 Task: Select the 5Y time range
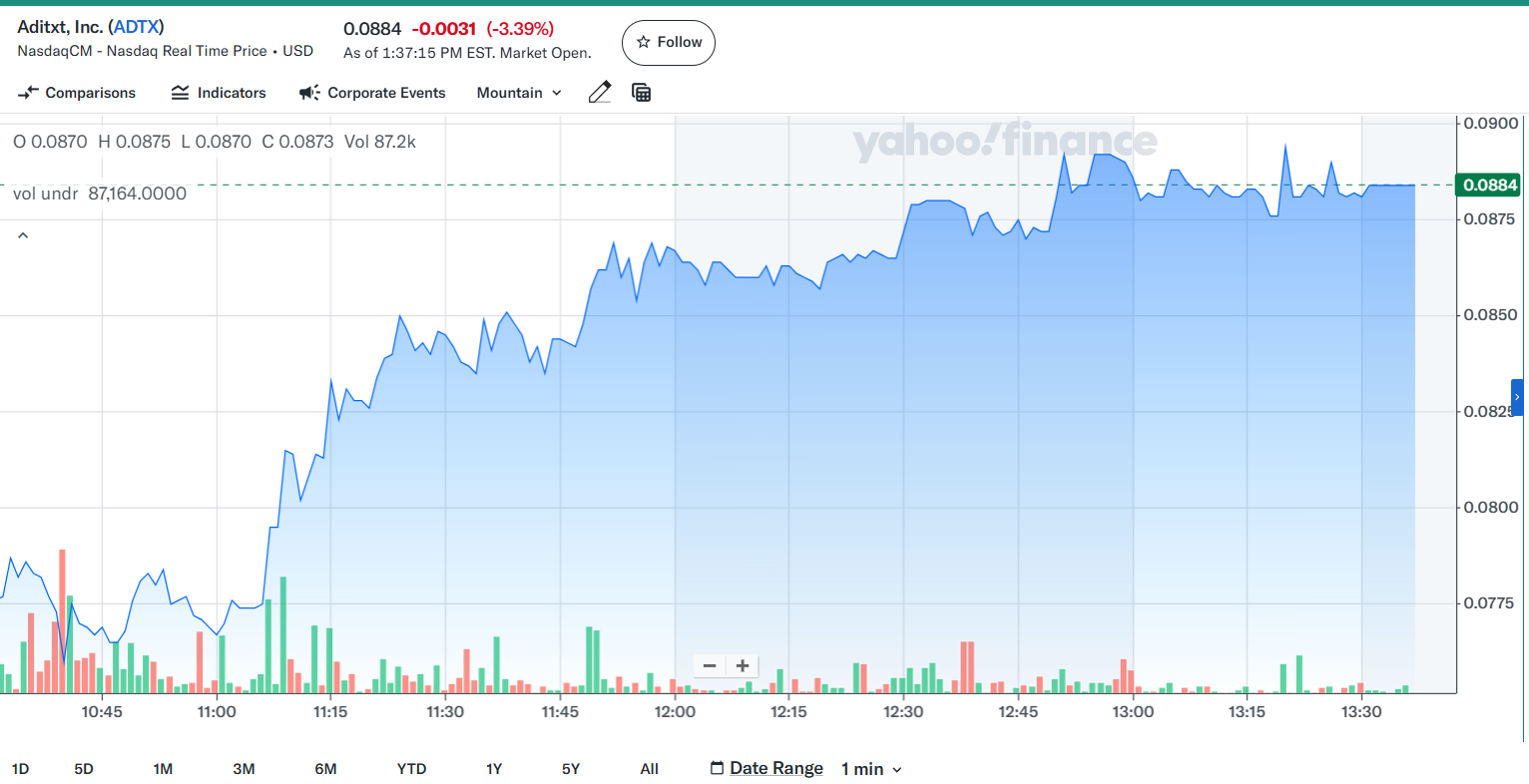coord(571,769)
